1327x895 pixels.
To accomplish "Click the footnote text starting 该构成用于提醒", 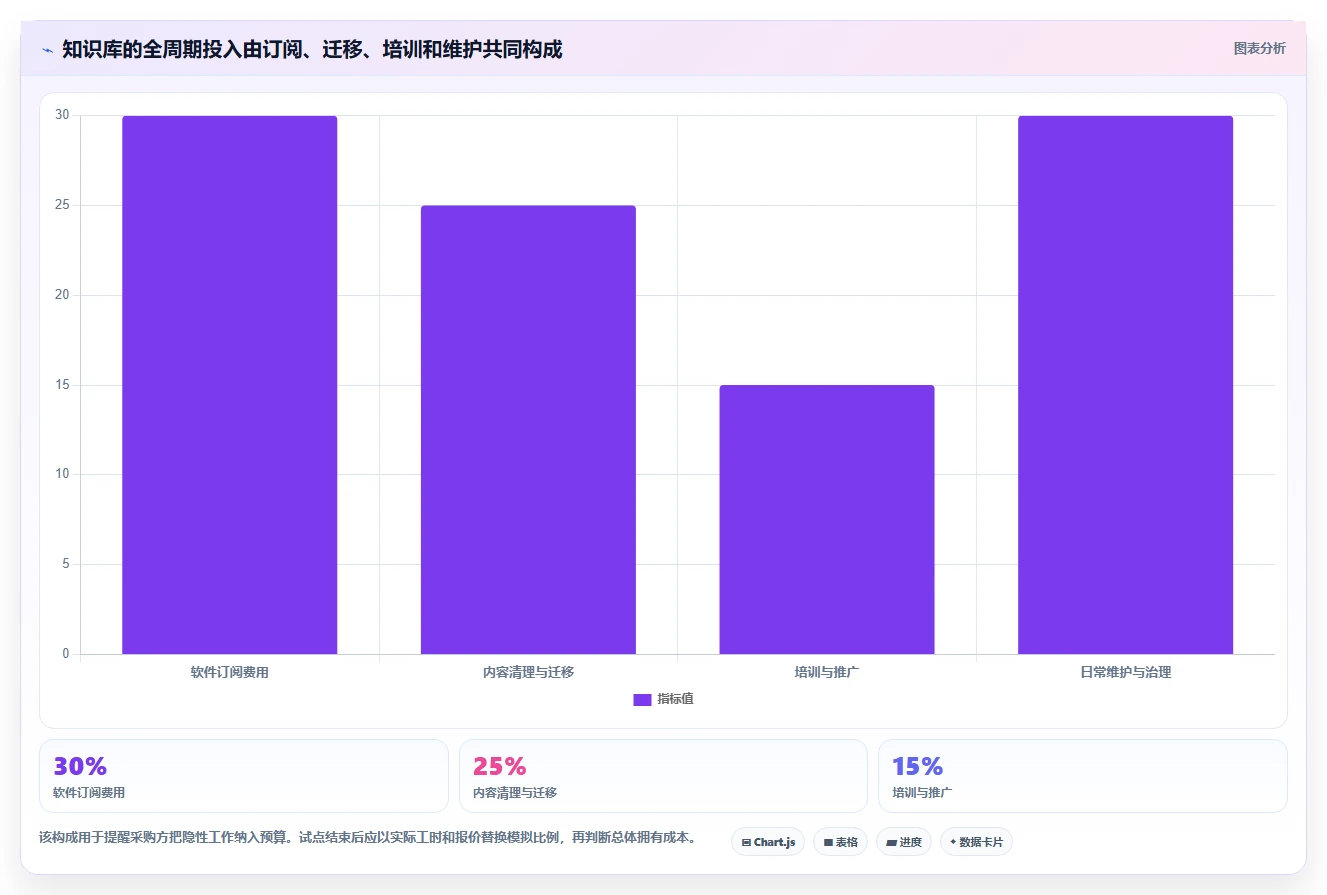I will [x=367, y=838].
